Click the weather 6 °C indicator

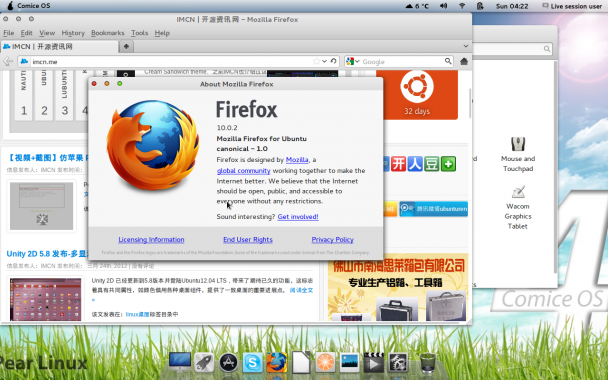pos(417,6)
